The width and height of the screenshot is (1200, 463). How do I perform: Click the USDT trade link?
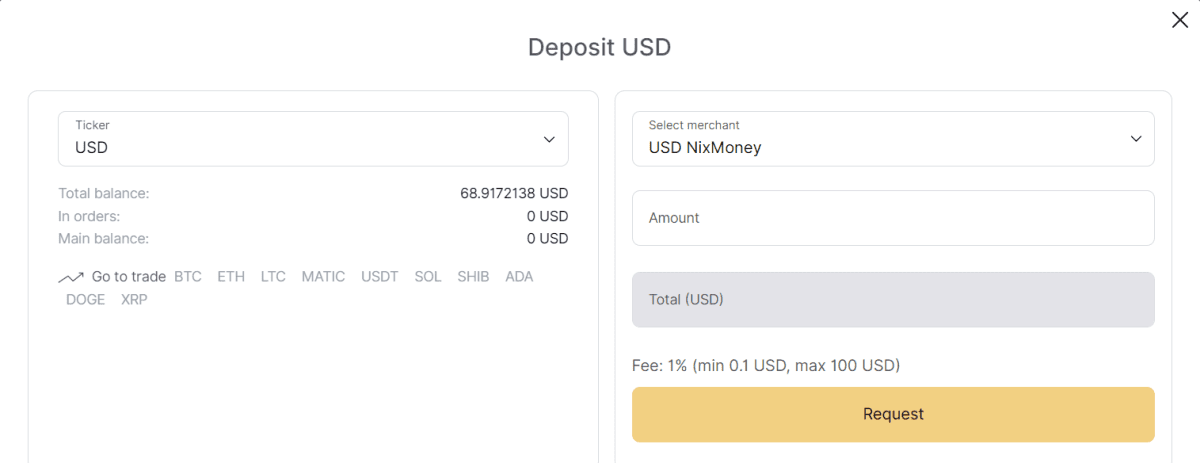(380, 277)
